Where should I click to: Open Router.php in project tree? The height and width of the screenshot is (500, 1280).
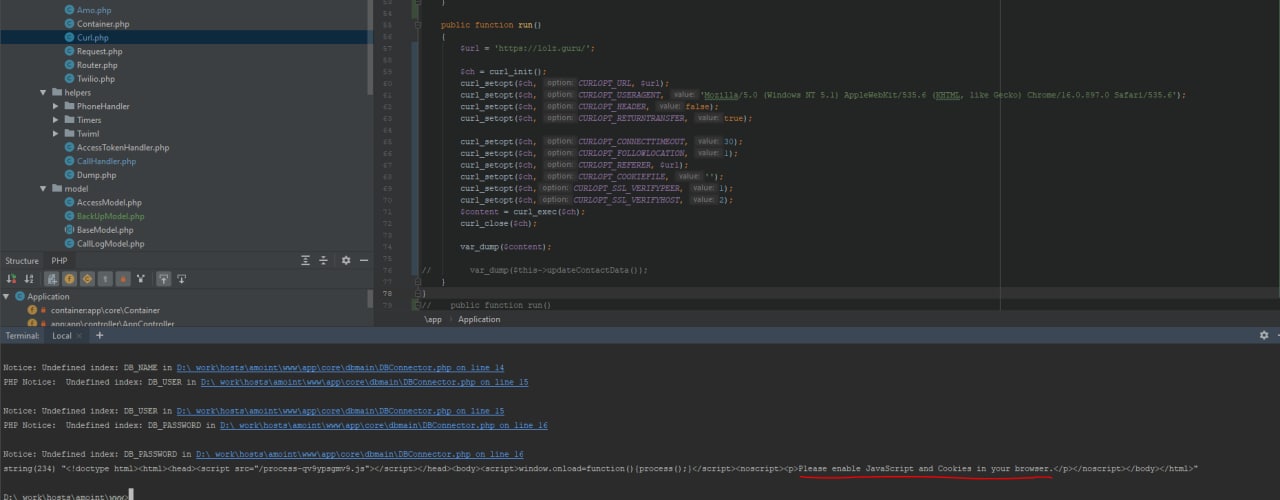coord(96,65)
